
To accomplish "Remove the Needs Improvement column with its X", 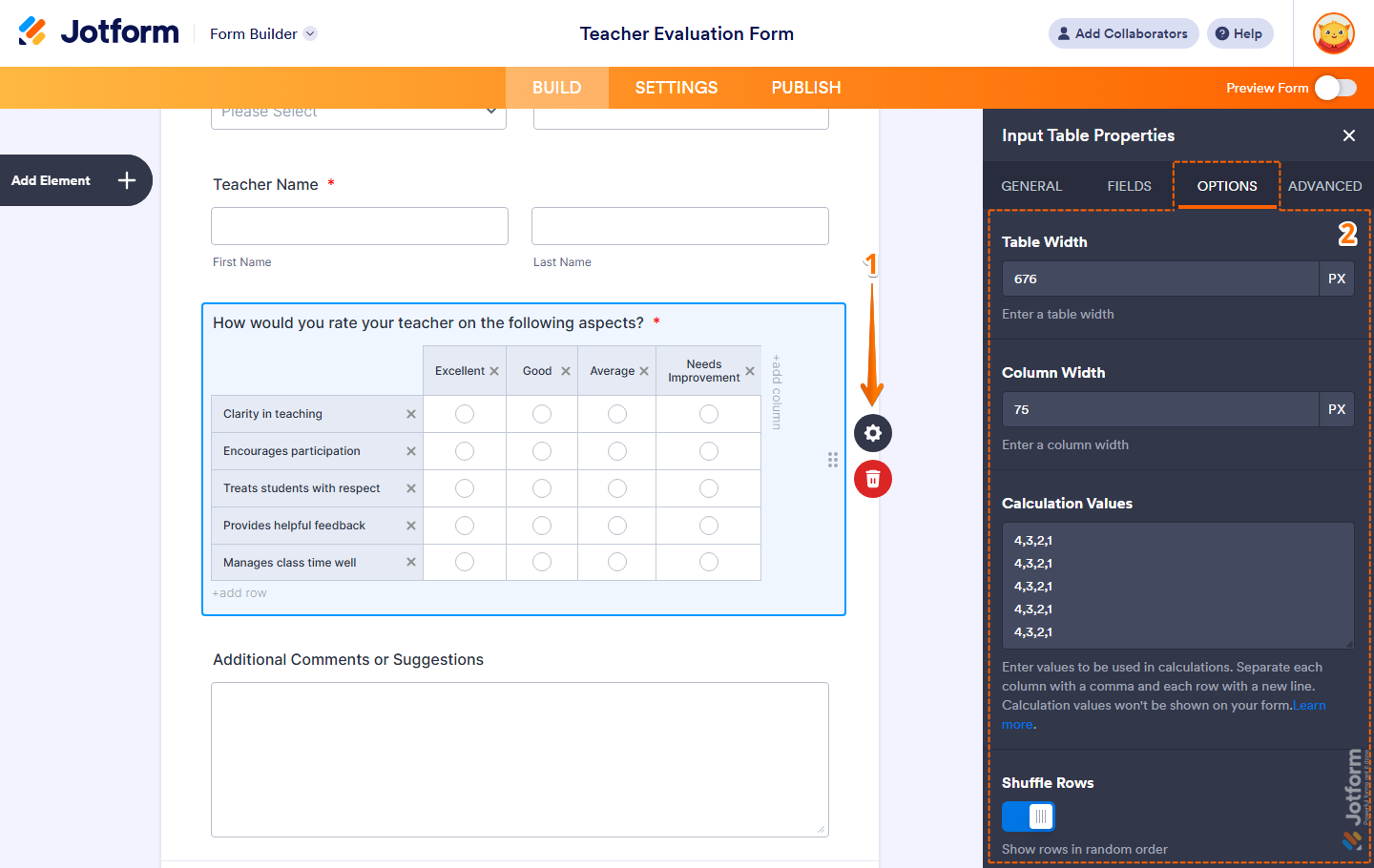I will [750, 371].
